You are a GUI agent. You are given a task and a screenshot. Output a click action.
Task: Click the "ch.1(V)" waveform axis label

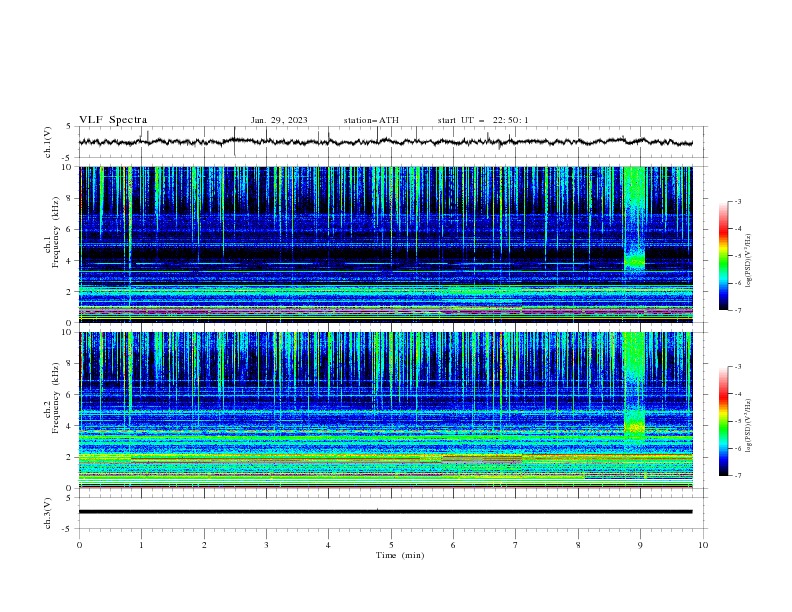pyautogui.click(x=48, y=142)
